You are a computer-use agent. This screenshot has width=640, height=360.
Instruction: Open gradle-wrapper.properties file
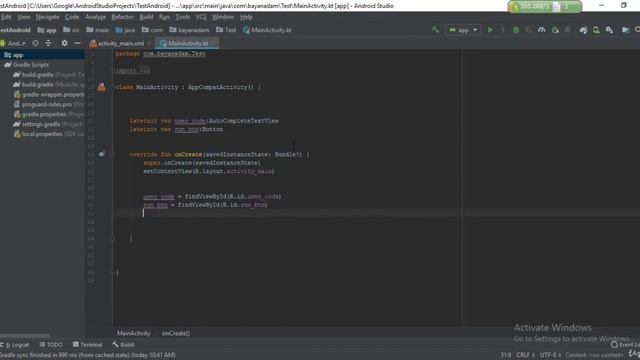tap(49, 94)
